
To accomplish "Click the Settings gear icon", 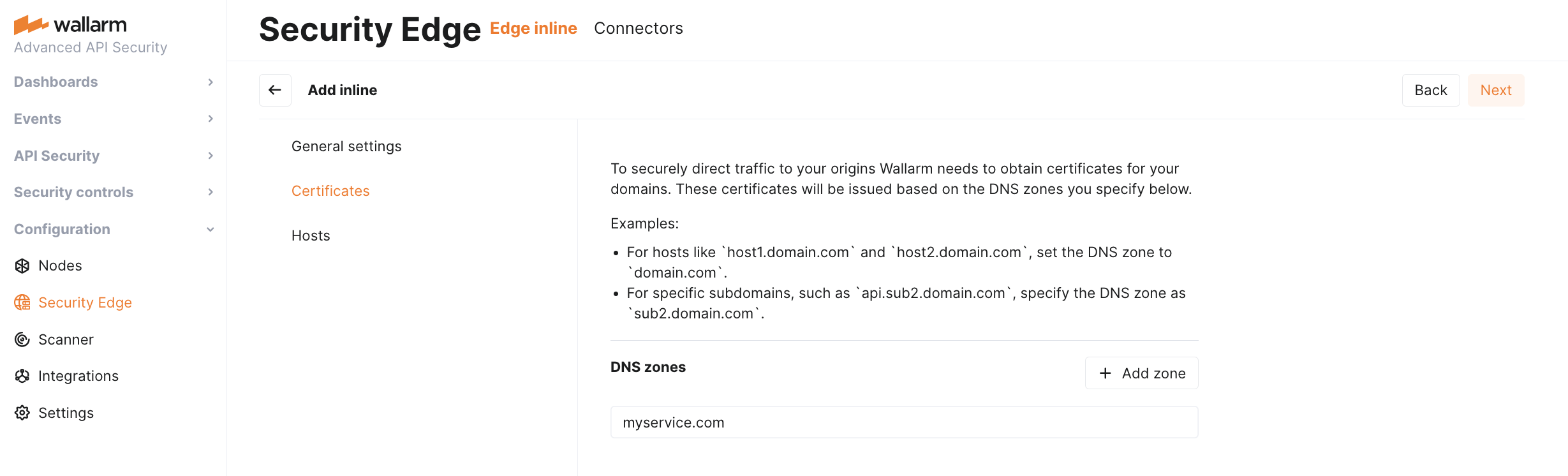I will (22, 413).
